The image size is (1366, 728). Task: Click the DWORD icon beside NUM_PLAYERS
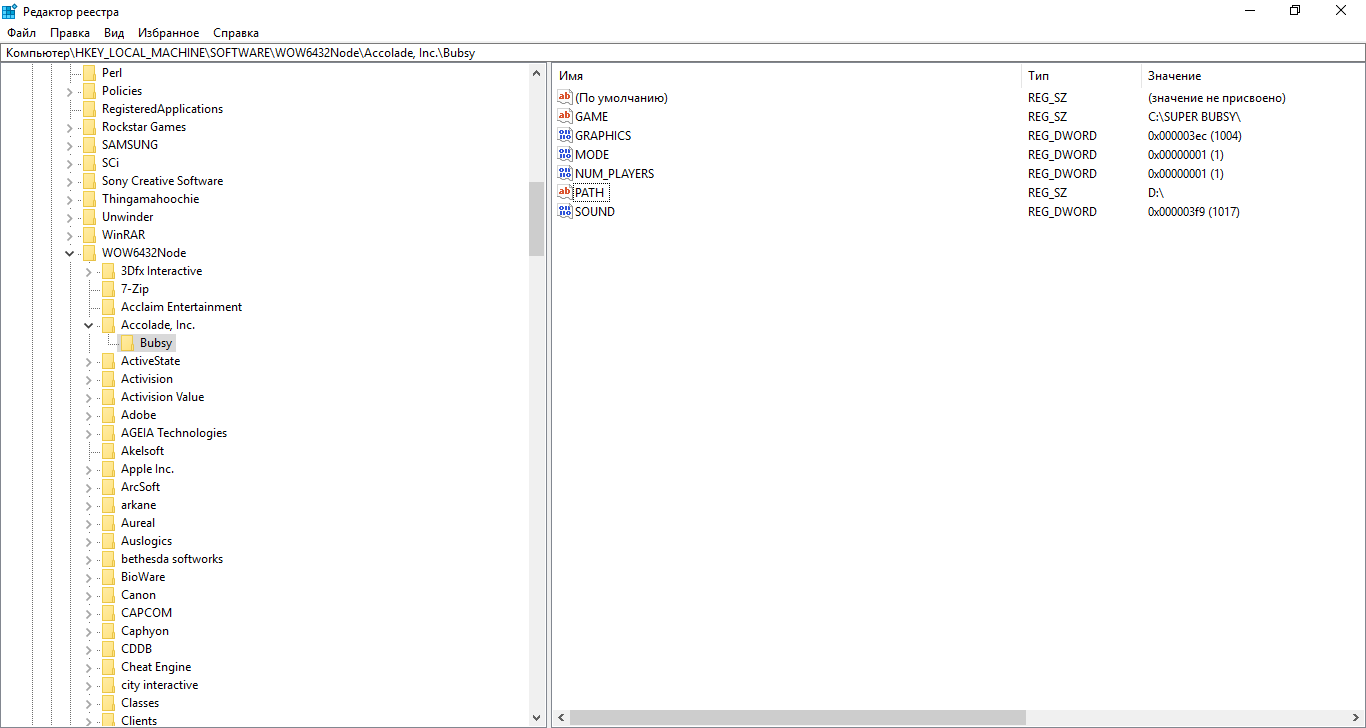(564, 173)
